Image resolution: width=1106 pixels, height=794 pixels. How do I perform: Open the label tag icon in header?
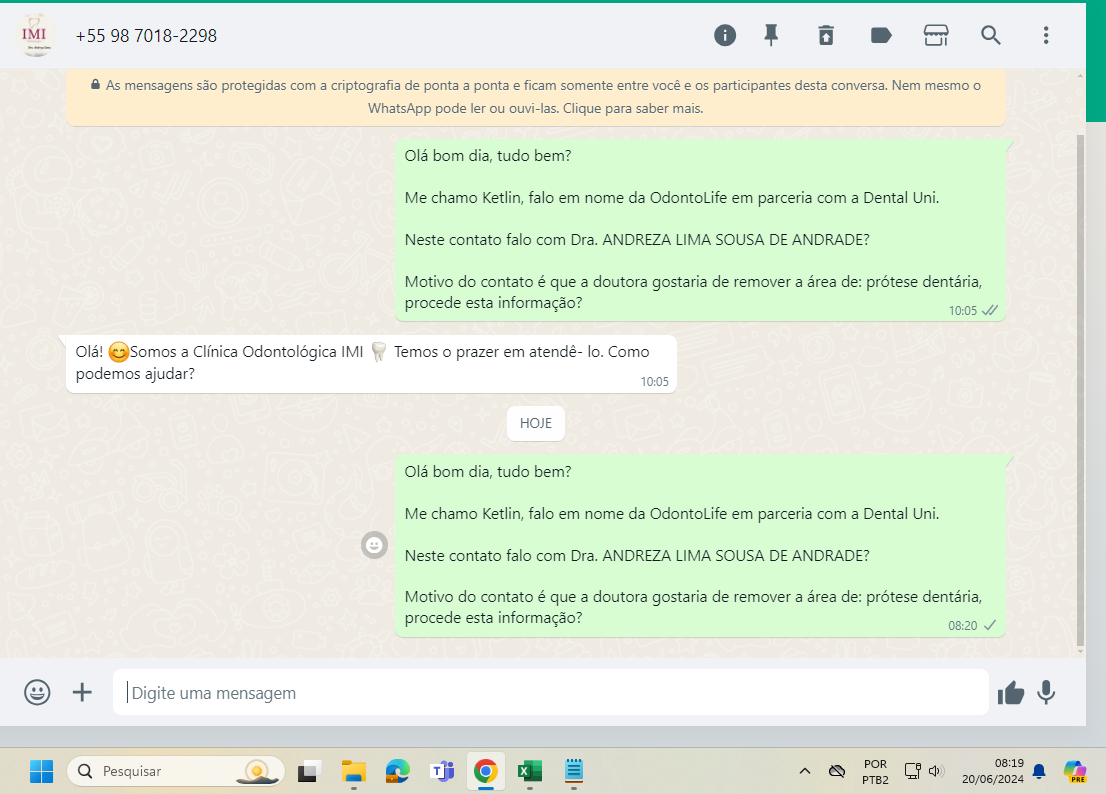click(x=881, y=35)
